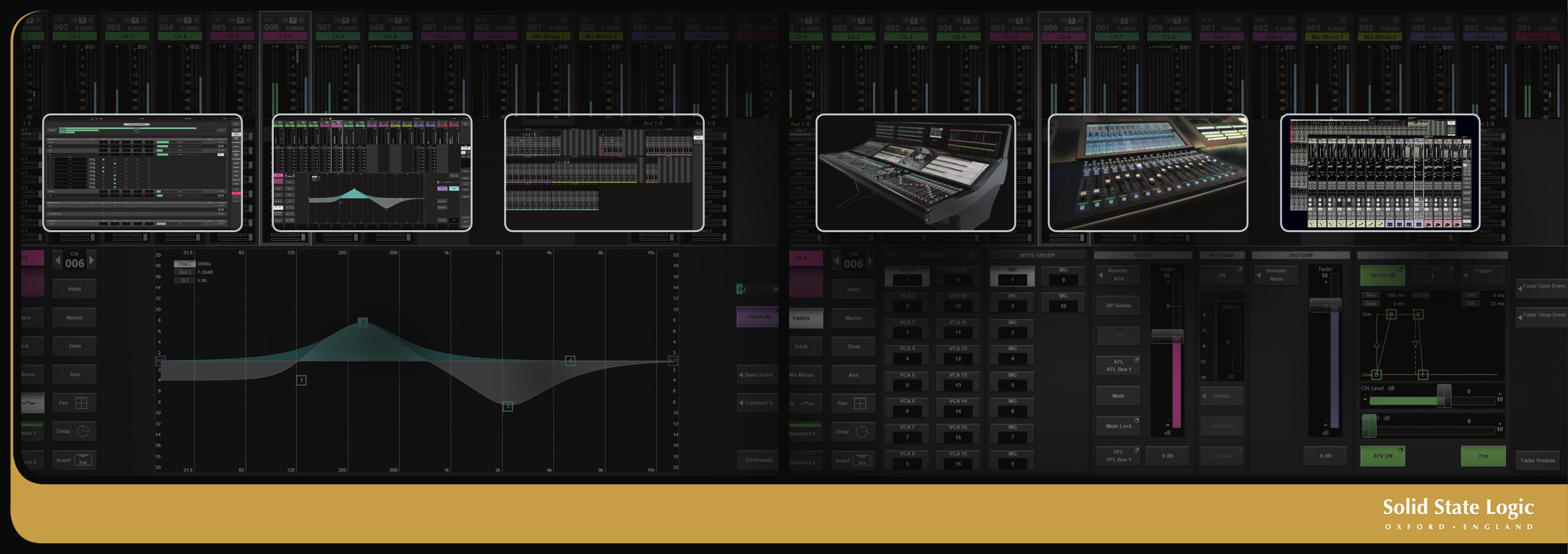Select the LP filter handle

pyautogui.click(x=673, y=360)
